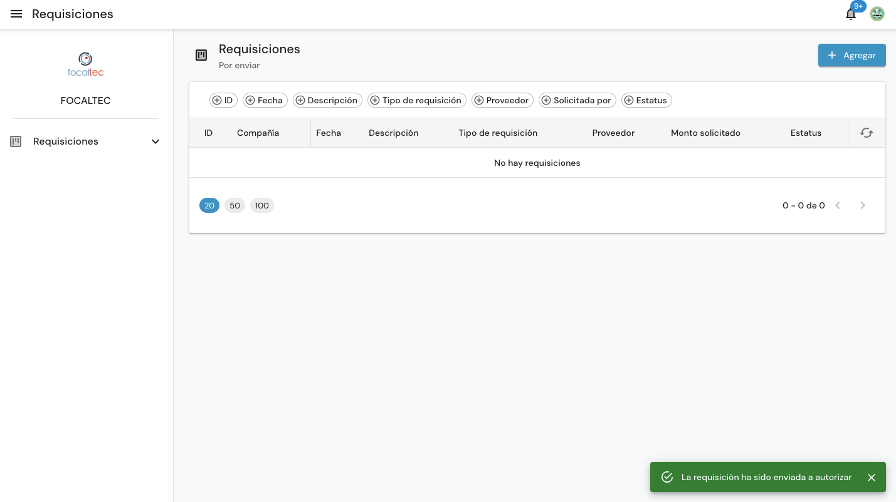Click Tipo de requisición column header

[498, 133]
